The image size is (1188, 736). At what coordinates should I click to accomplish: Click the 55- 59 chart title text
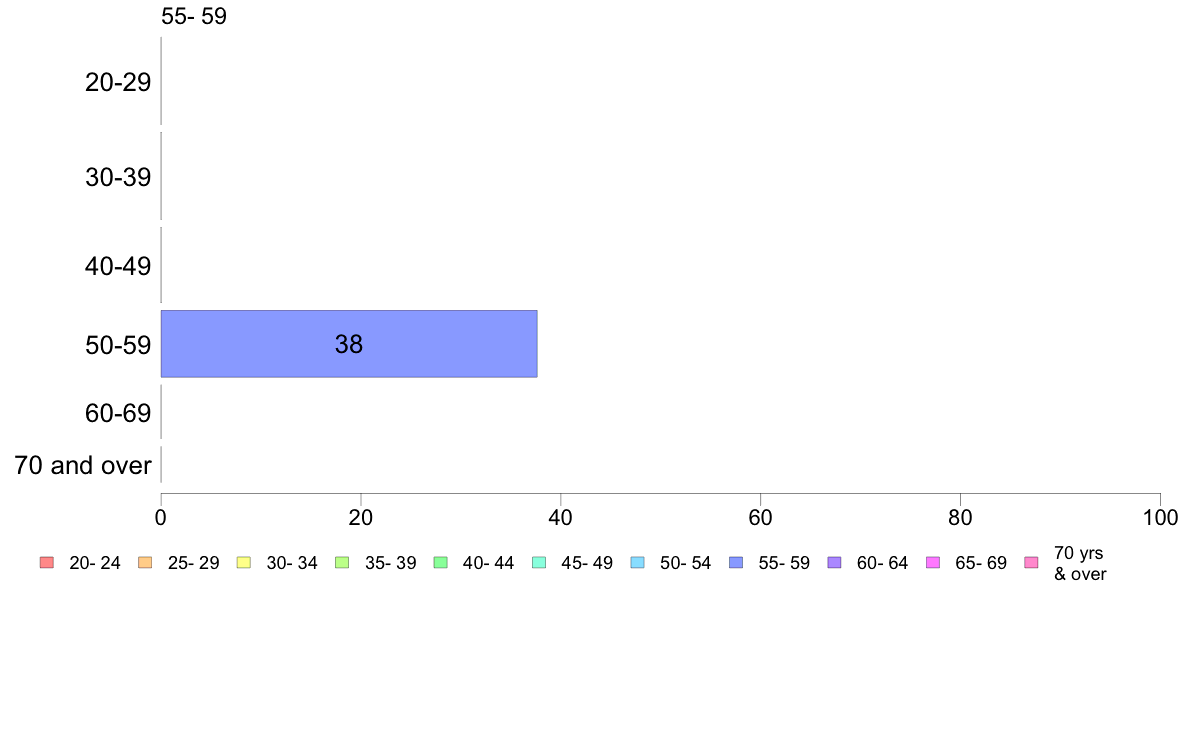tap(194, 17)
